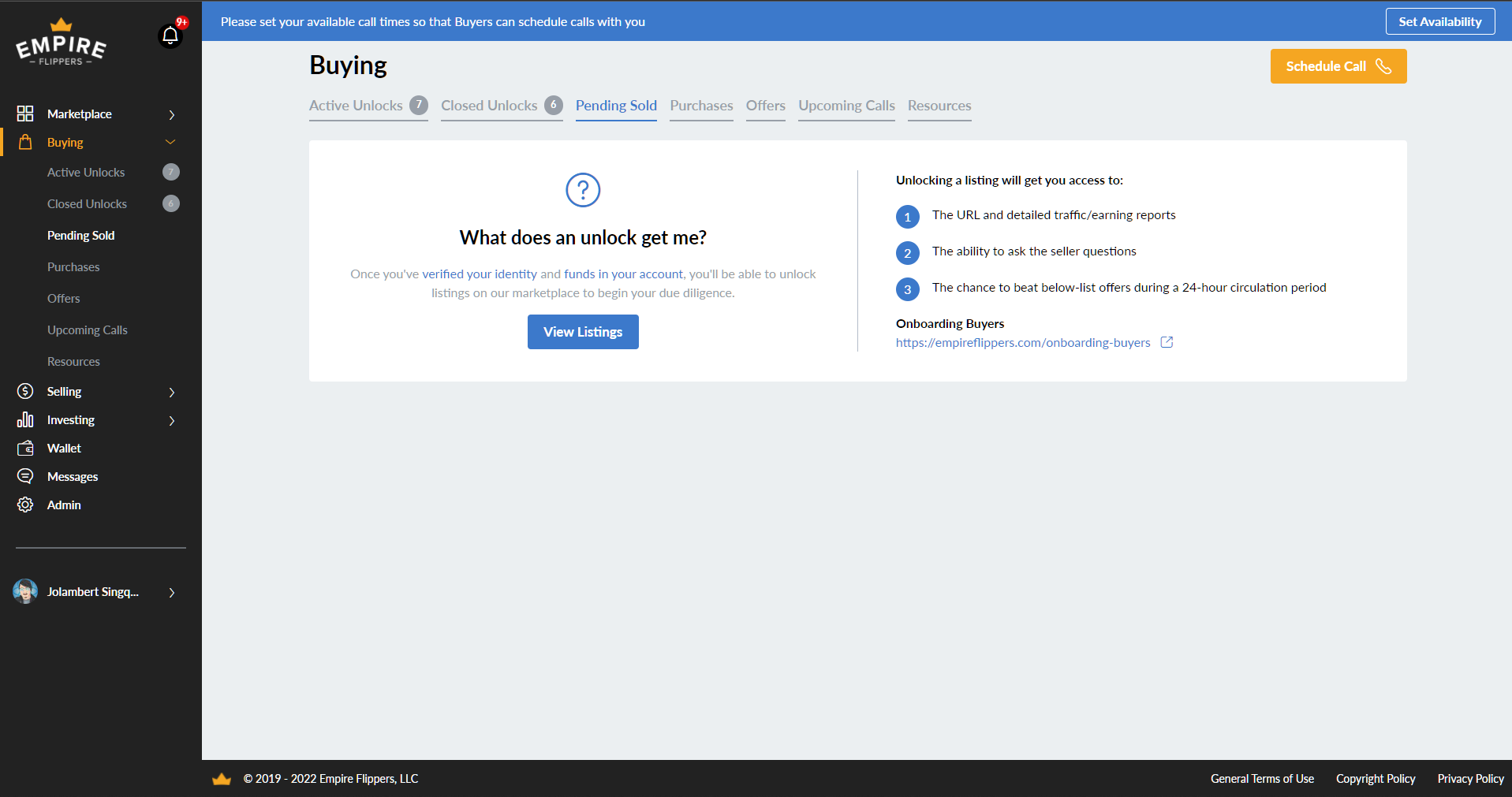
Task: Click the Buying shopping bag icon
Action: pyautogui.click(x=25, y=142)
